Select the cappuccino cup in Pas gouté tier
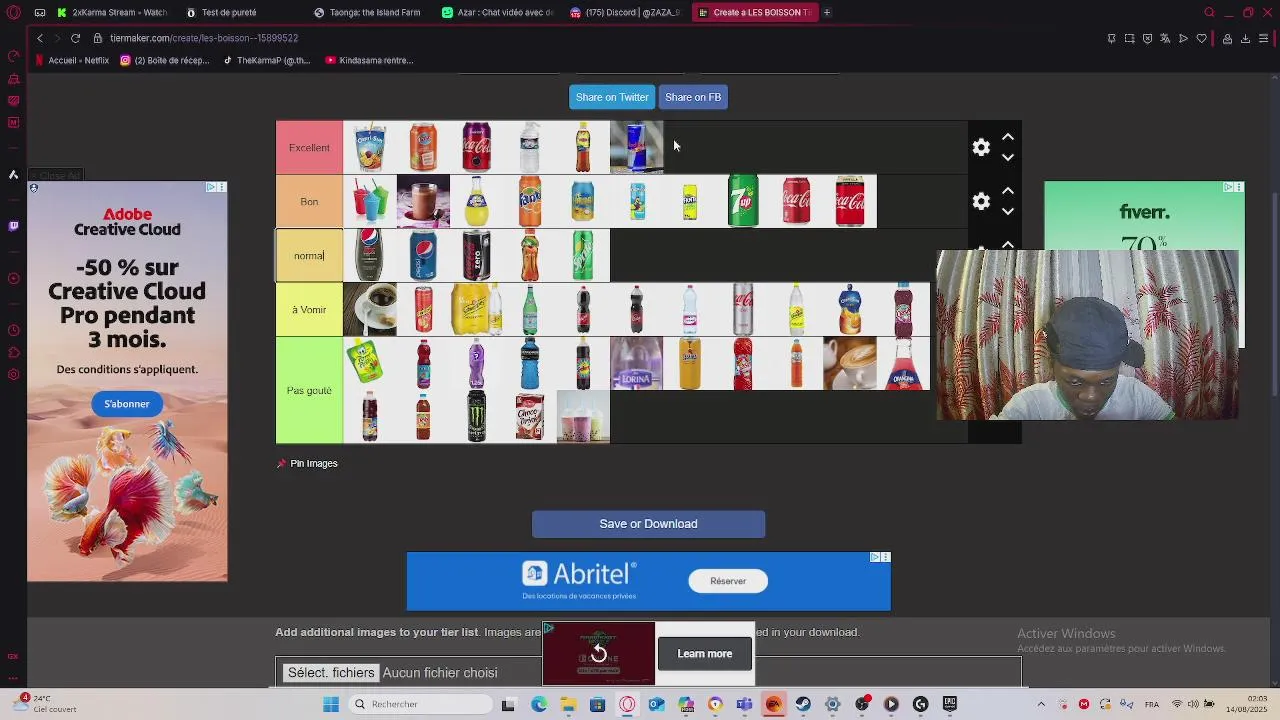 click(850, 363)
